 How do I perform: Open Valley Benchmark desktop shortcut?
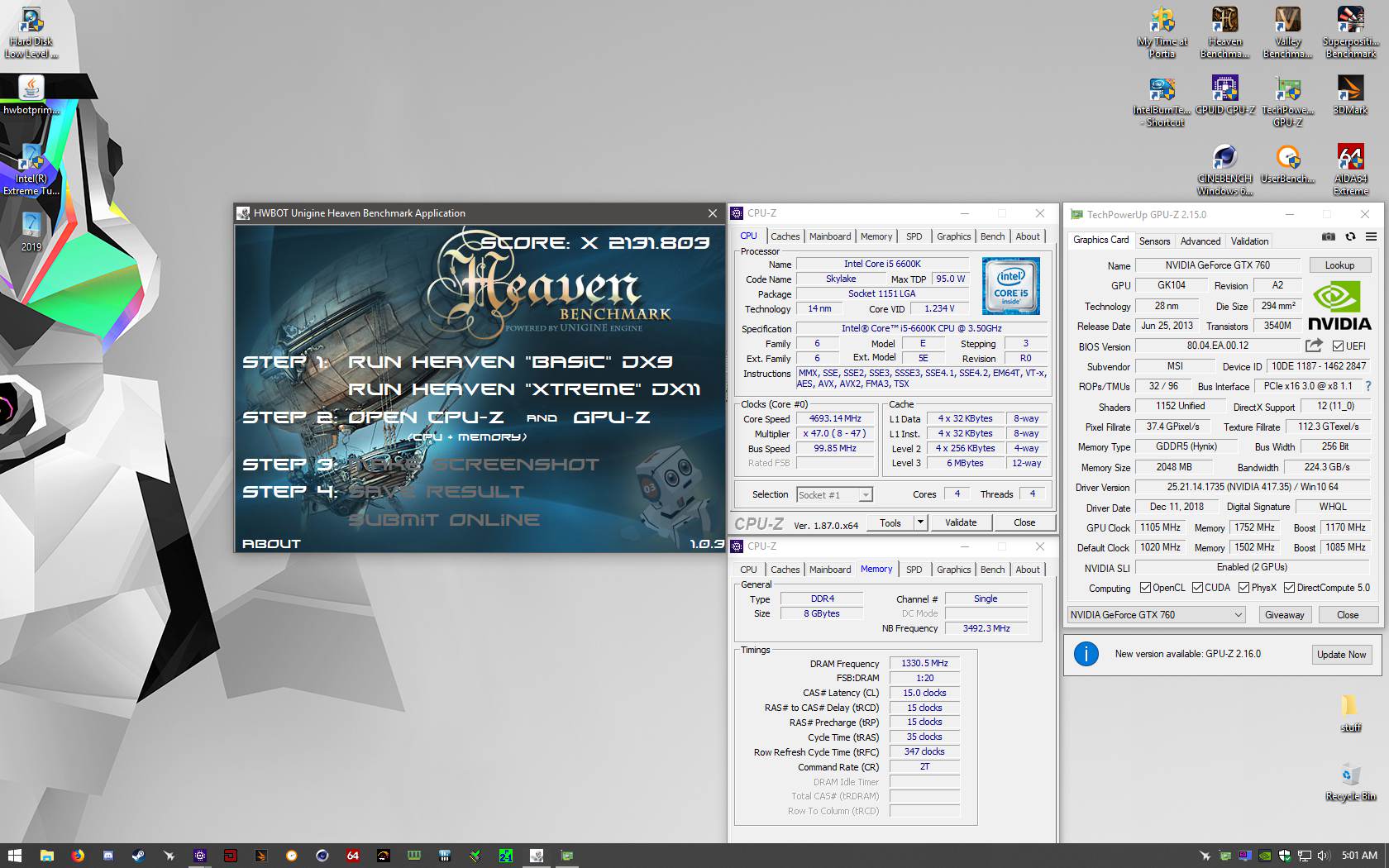click(x=1287, y=32)
